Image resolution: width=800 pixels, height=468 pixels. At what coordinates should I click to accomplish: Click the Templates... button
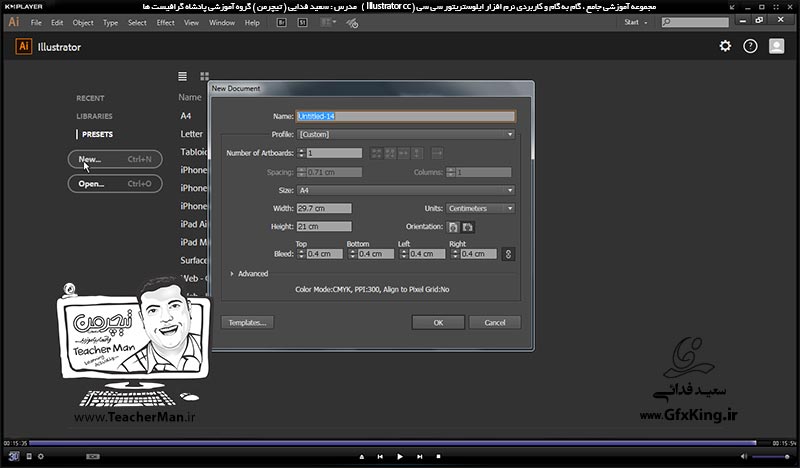click(247, 323)
